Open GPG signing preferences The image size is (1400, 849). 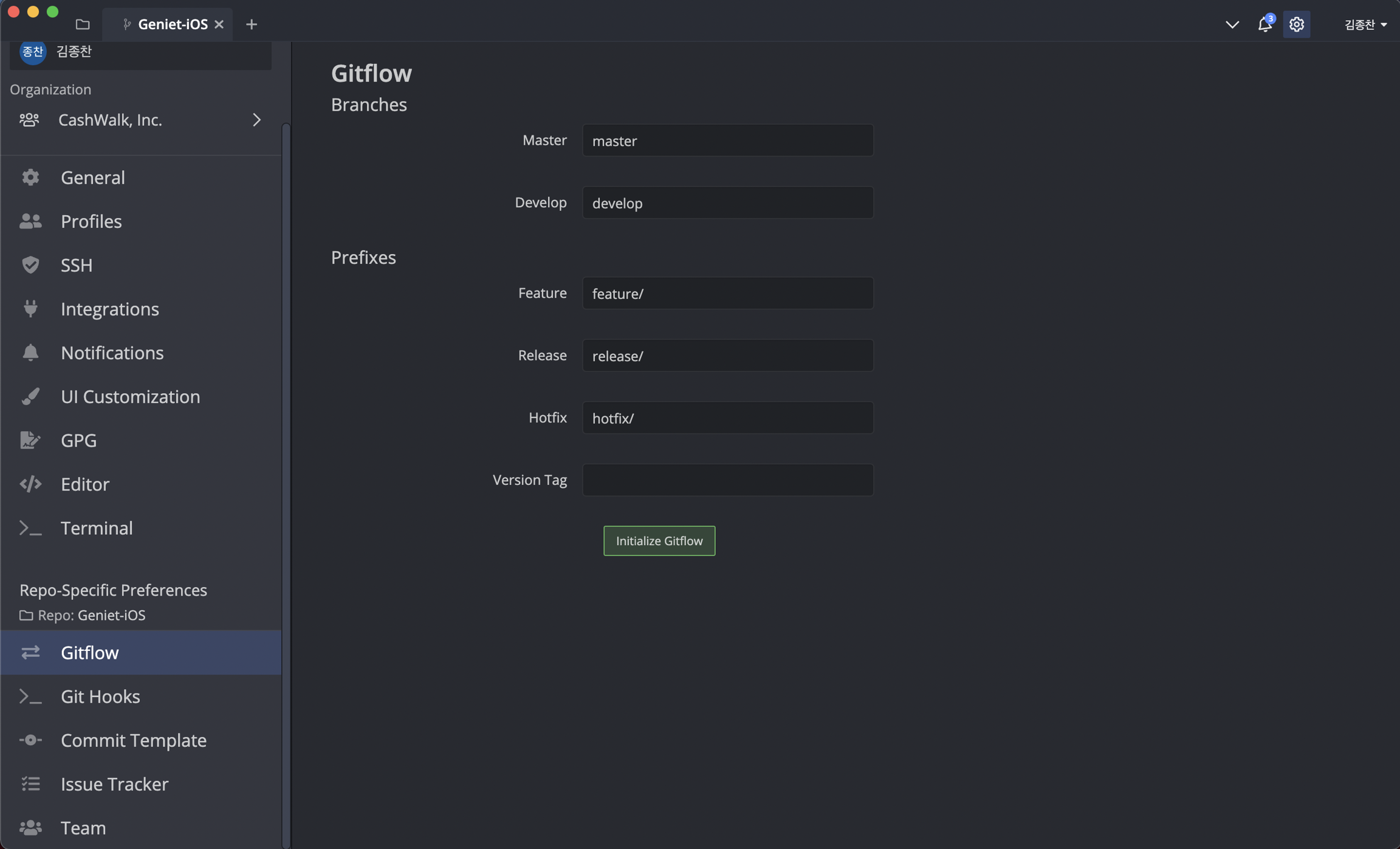[78, 440]
